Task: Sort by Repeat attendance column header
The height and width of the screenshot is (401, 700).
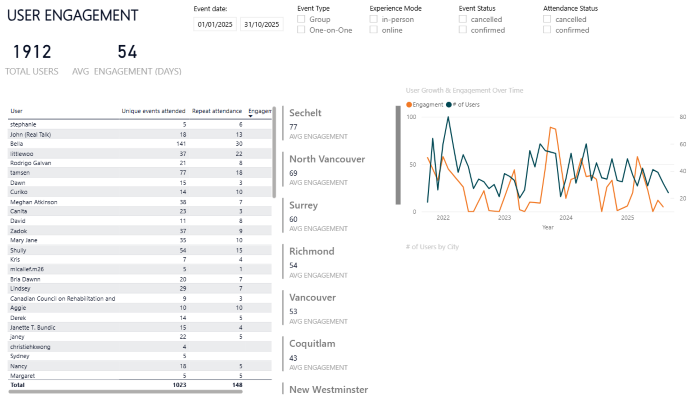Action: pyautogui.click(x=215, y=111)
